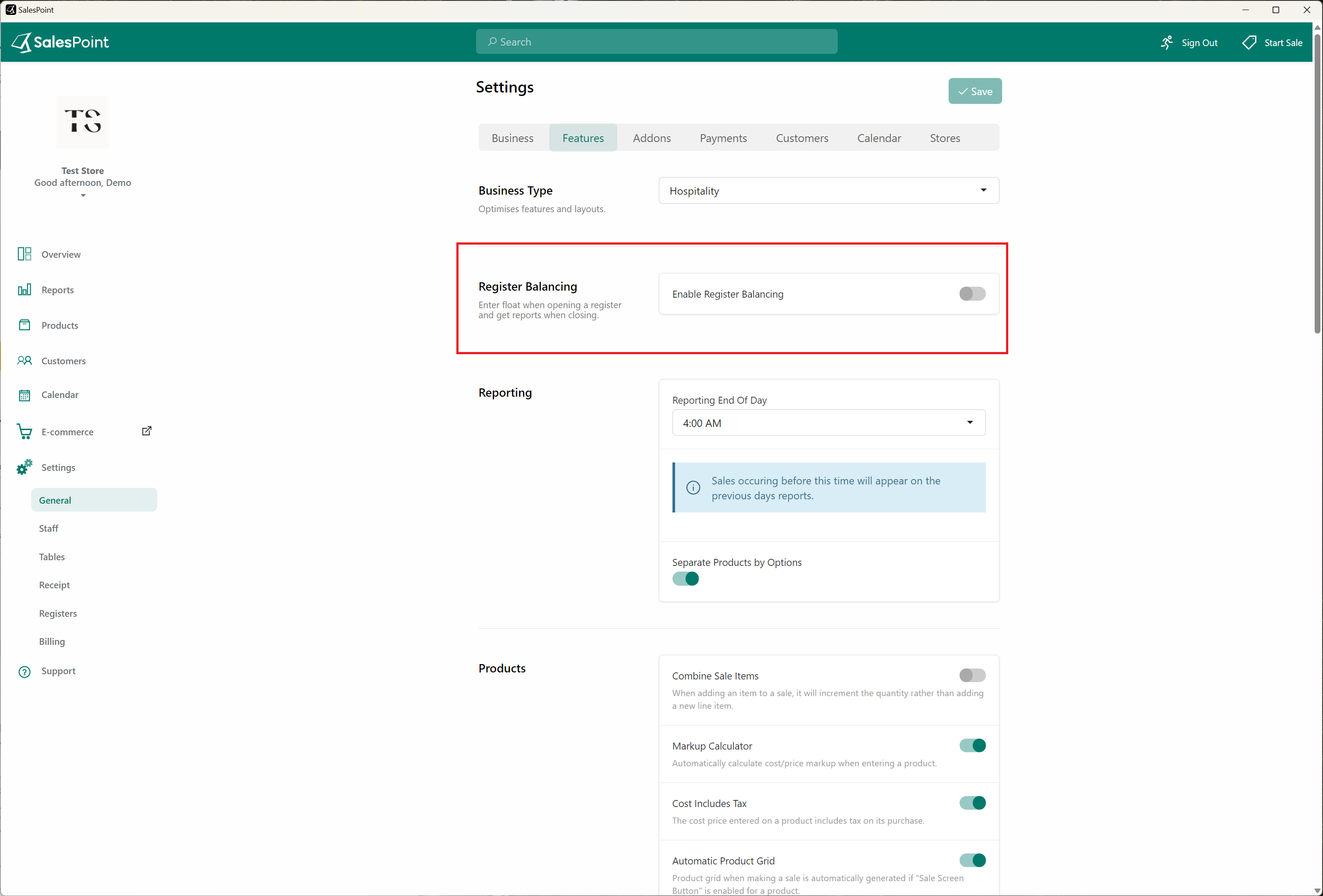Image resolution: width=1323 pixels, height=896 pixels.
Task: Open the Customers section
Action: pos(63,360)
